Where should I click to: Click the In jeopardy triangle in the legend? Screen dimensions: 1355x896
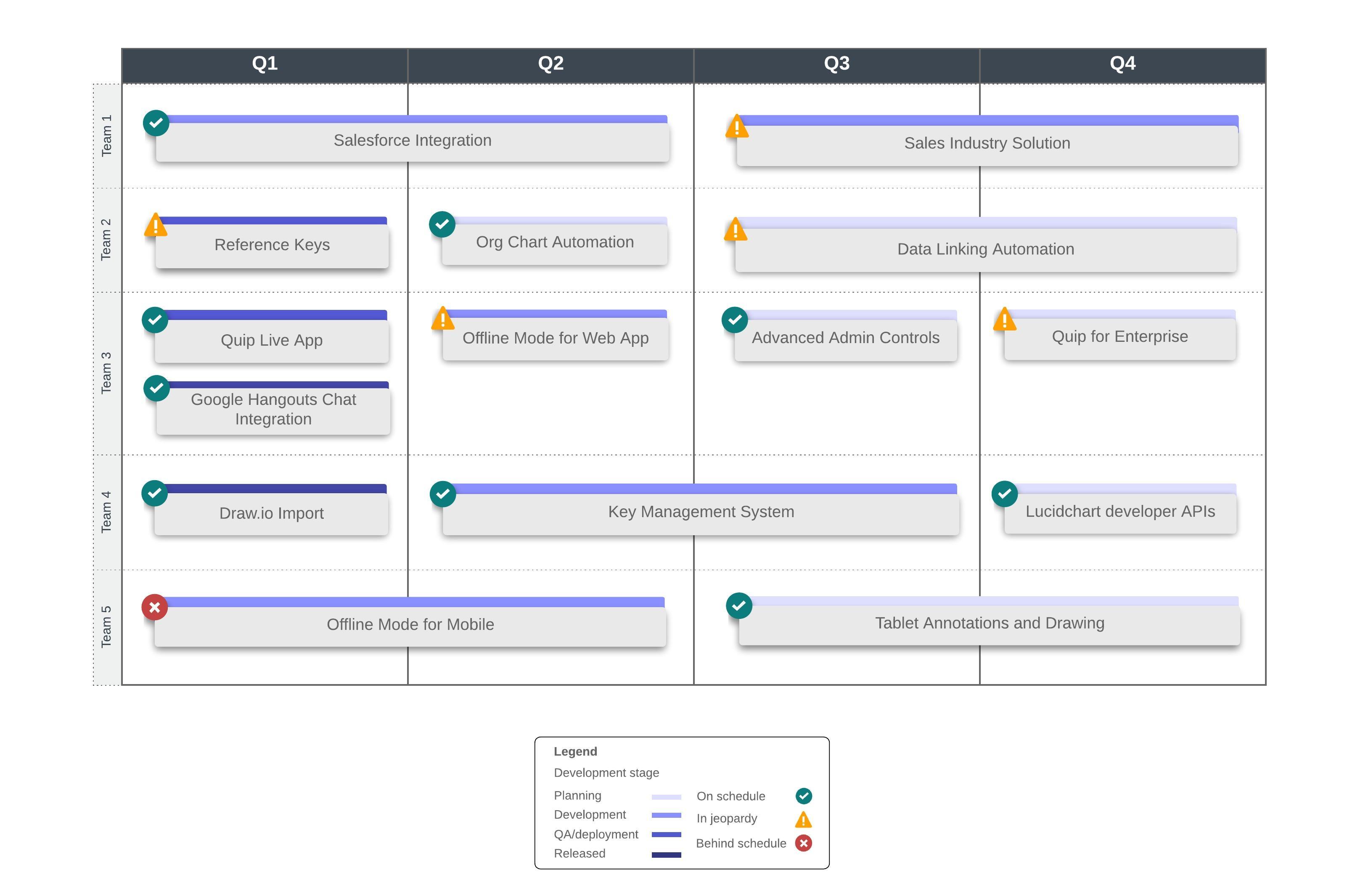pyautogui.click(x=803, y=821)
